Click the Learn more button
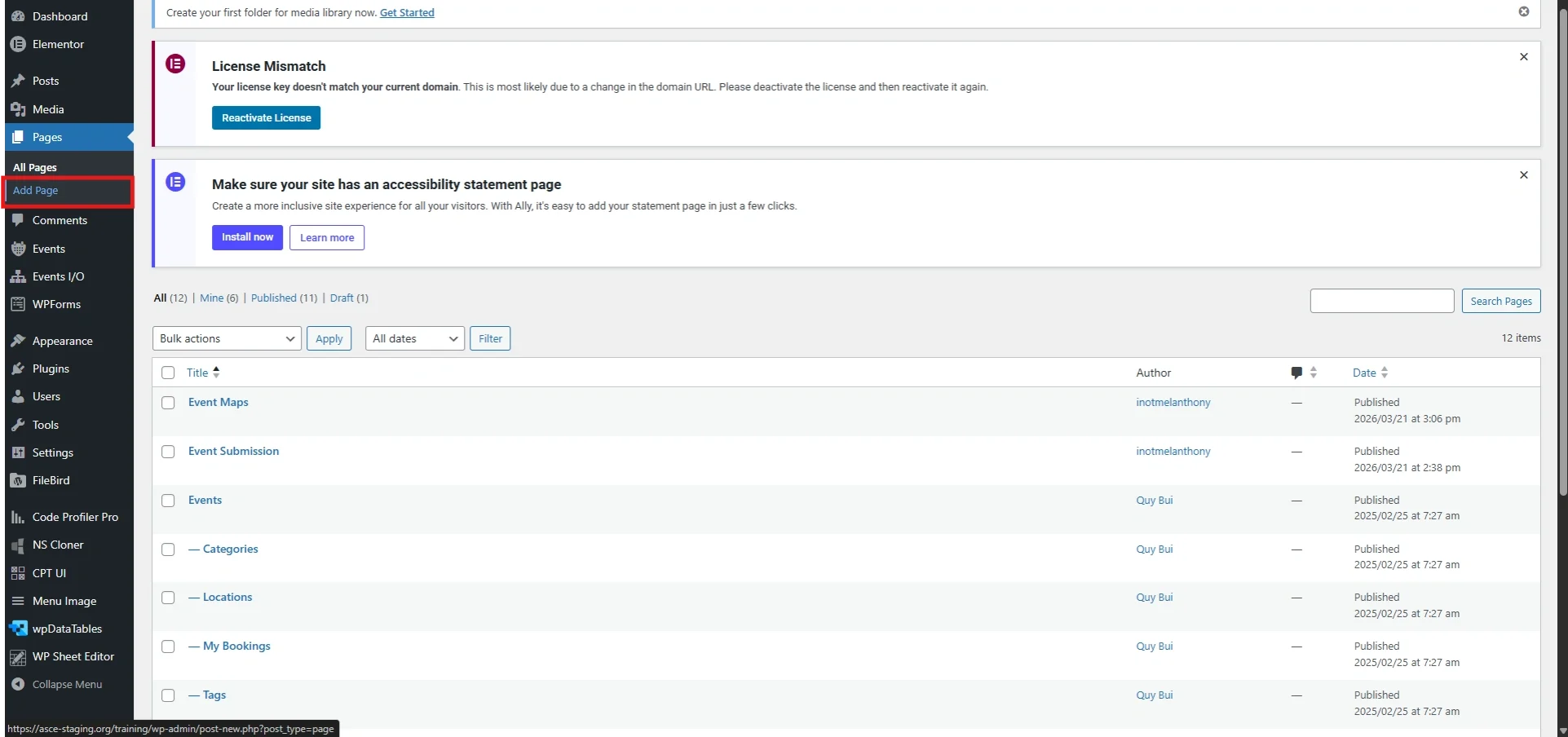 (327, 237)
